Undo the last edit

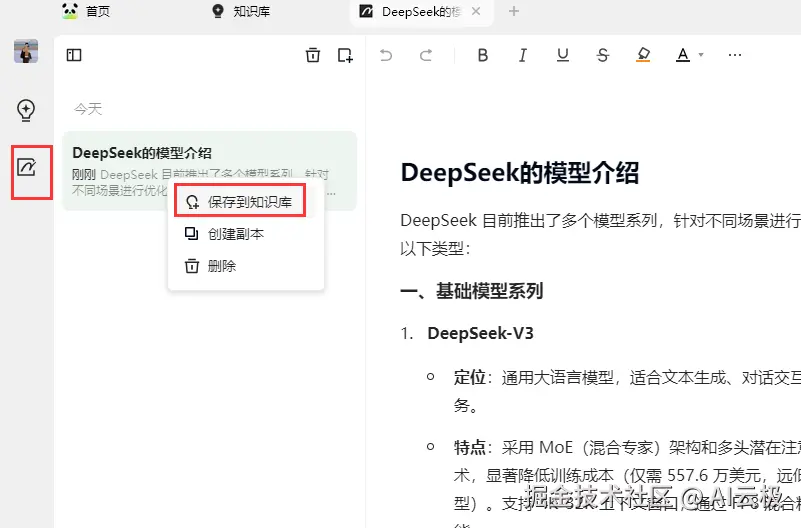(x=386, y=55)
